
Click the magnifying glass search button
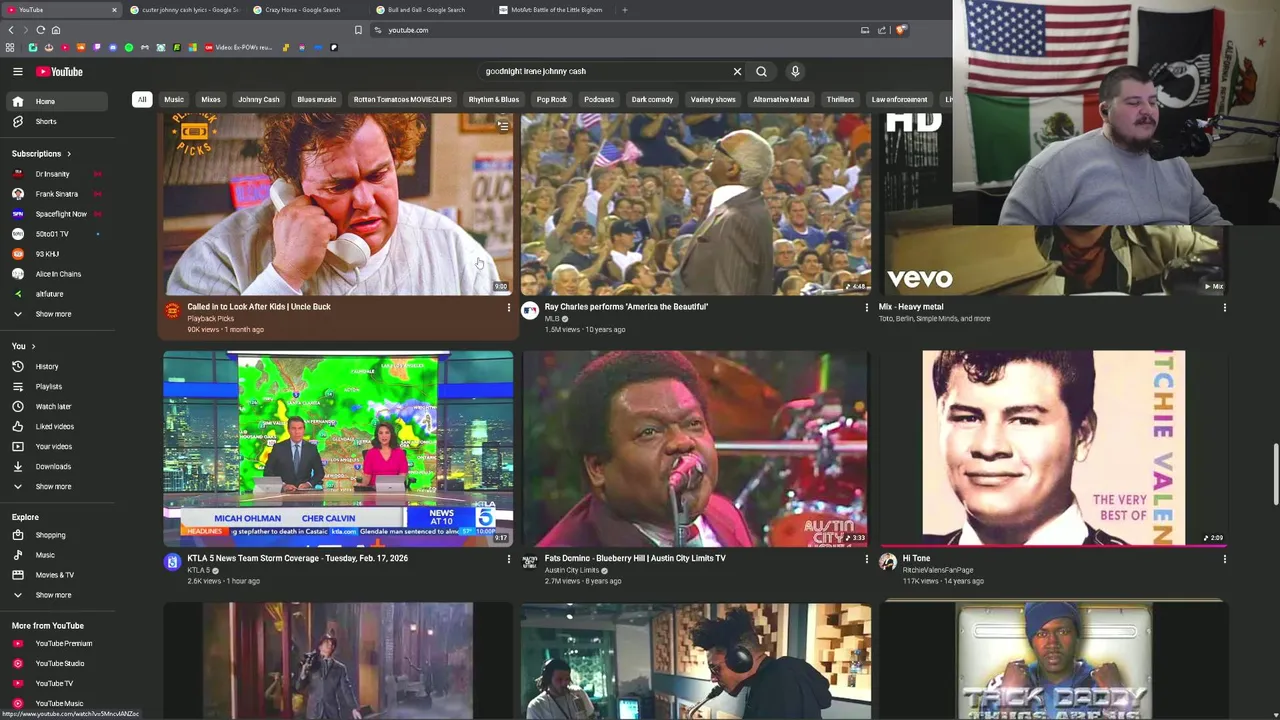coord(761,71)
